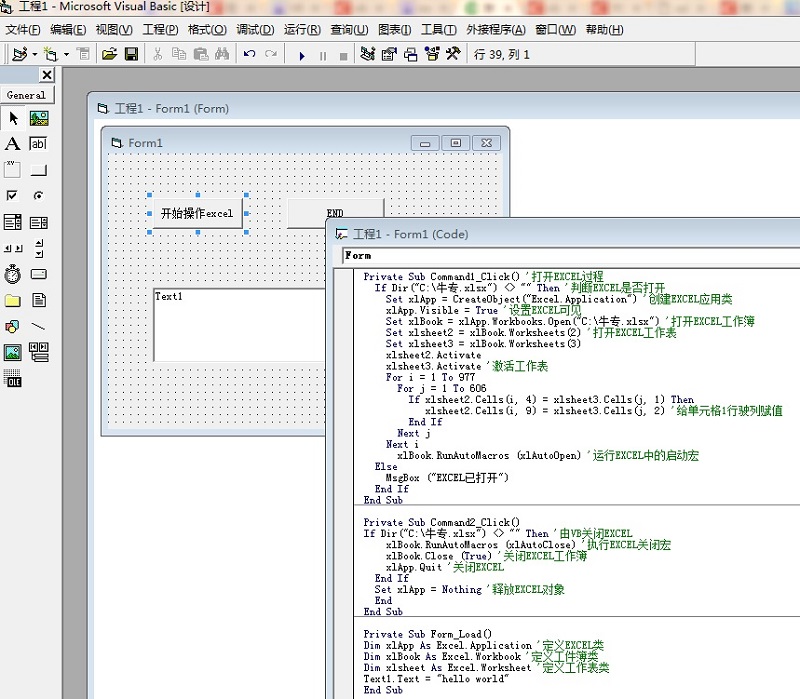800x699 pixels.
Task: Click the Cut scissors icon
Action: [158, 54]
